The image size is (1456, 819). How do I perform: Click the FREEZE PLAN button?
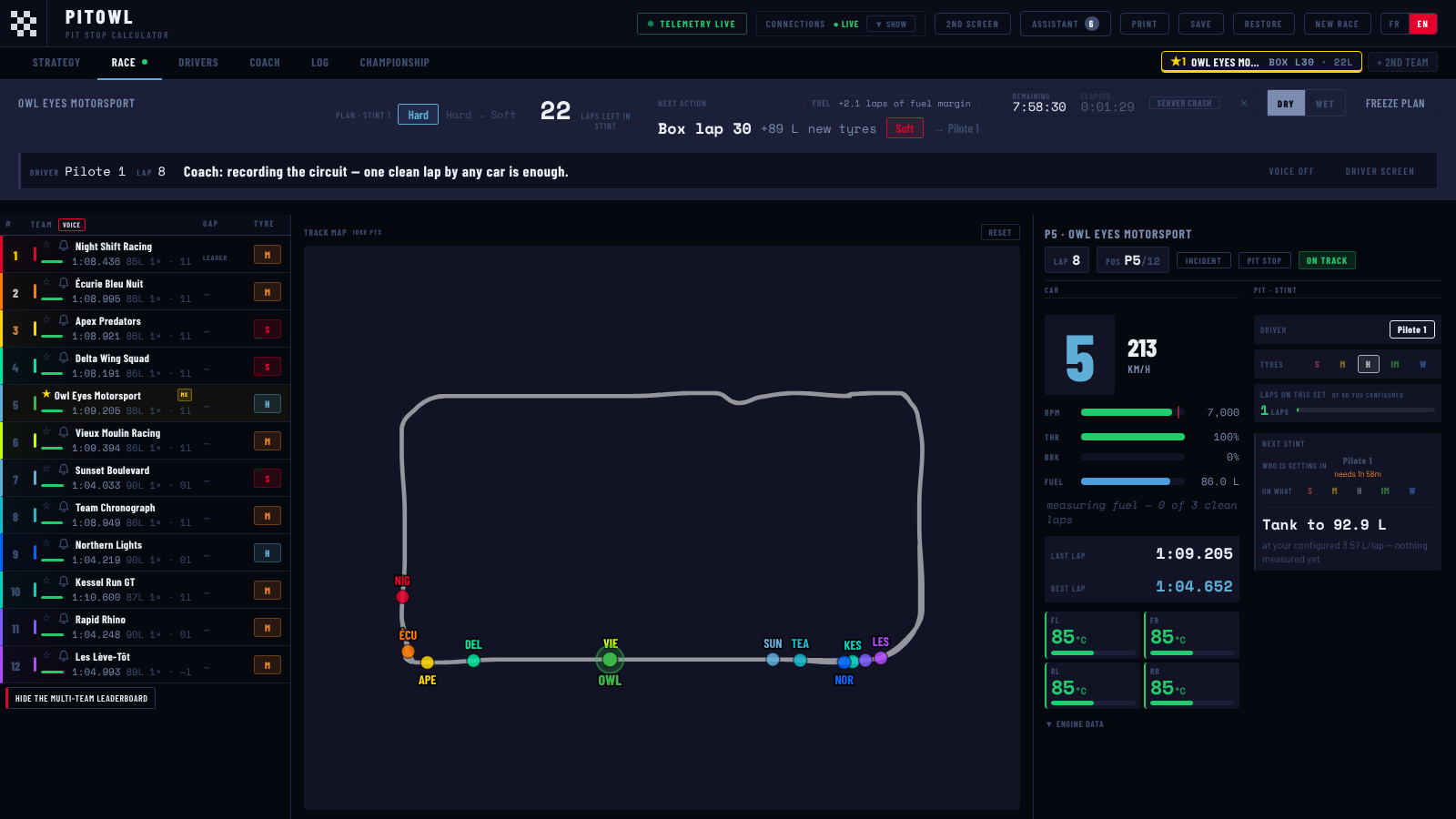coord(1395,104)
